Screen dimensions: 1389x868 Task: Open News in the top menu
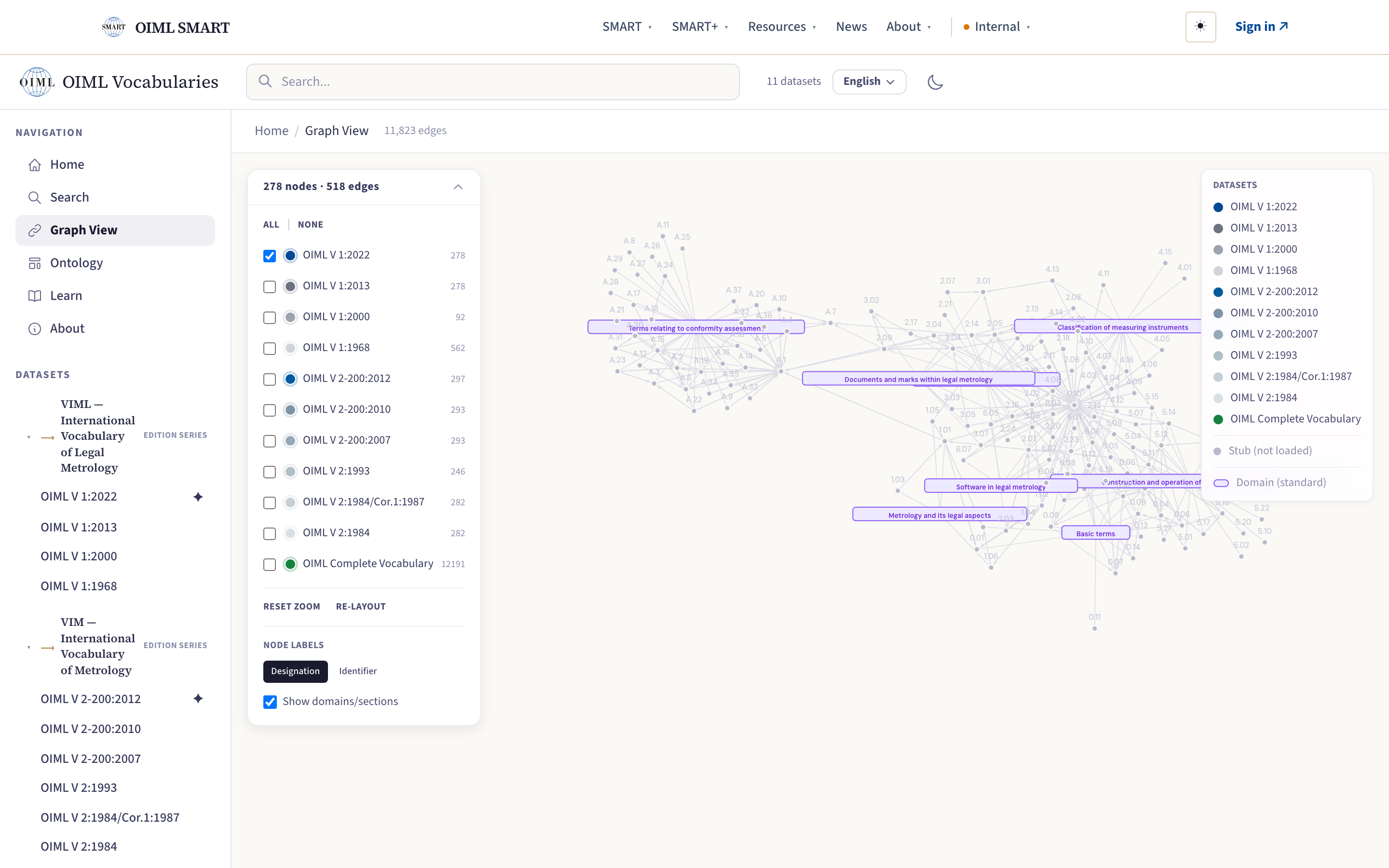click(x=851, y=27)
